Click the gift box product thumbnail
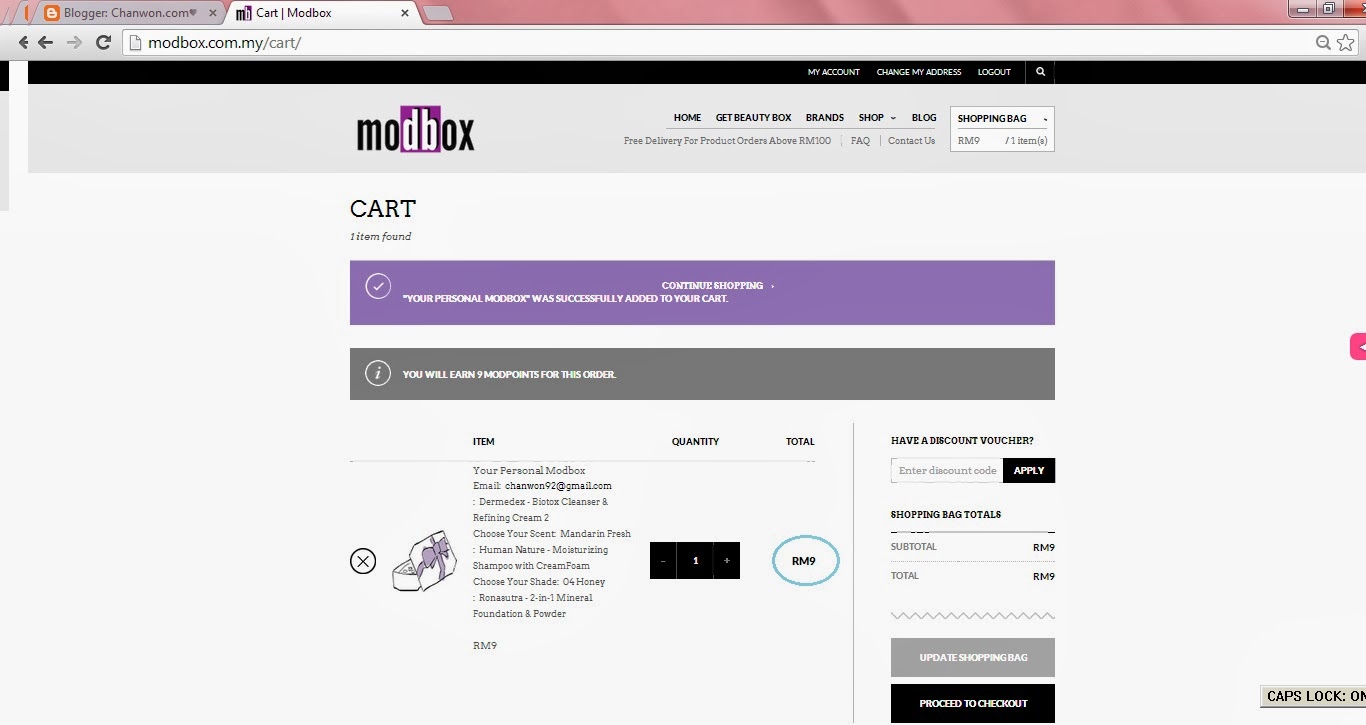The image size is (1366, 725). click(x=424, y=560)
